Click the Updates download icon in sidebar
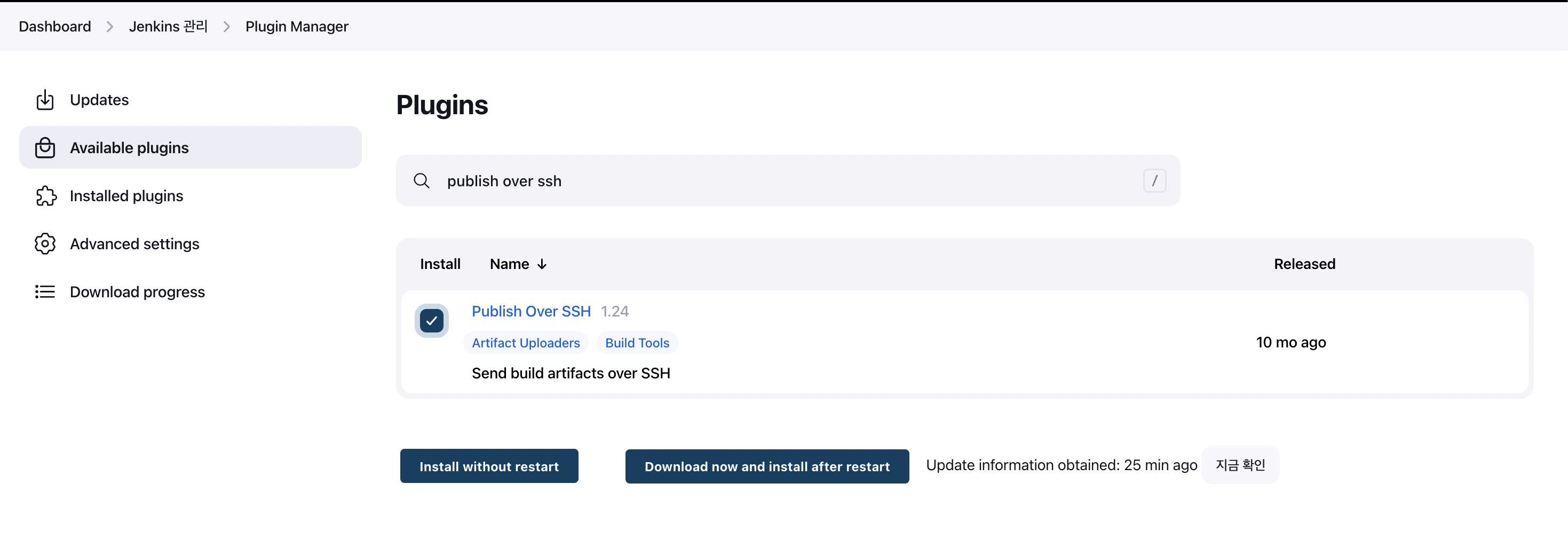Image resolution: width=1568 pixels, height=539 pixels. click(45, 100)
